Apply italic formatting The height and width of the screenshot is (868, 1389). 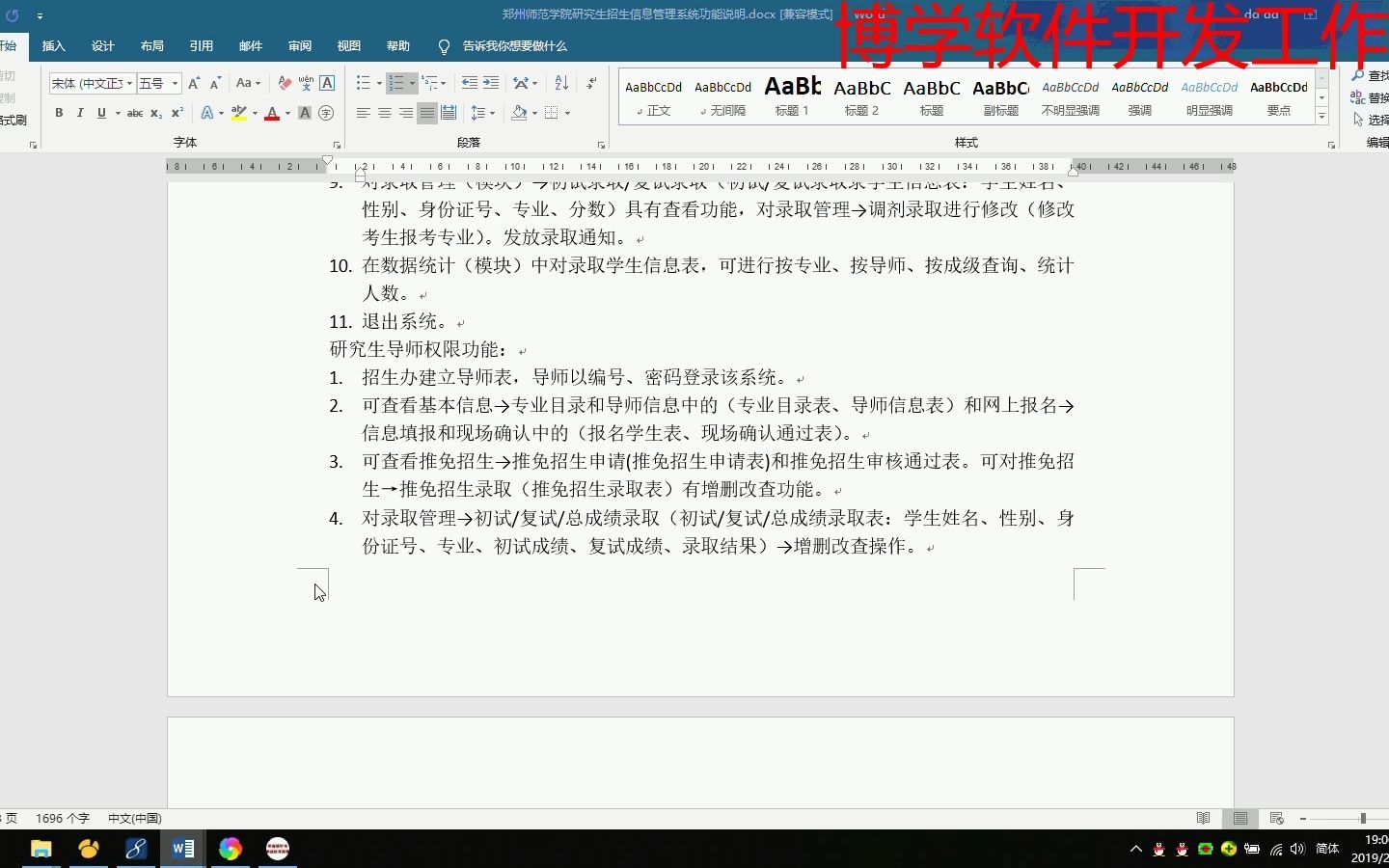tap(79, 113)
